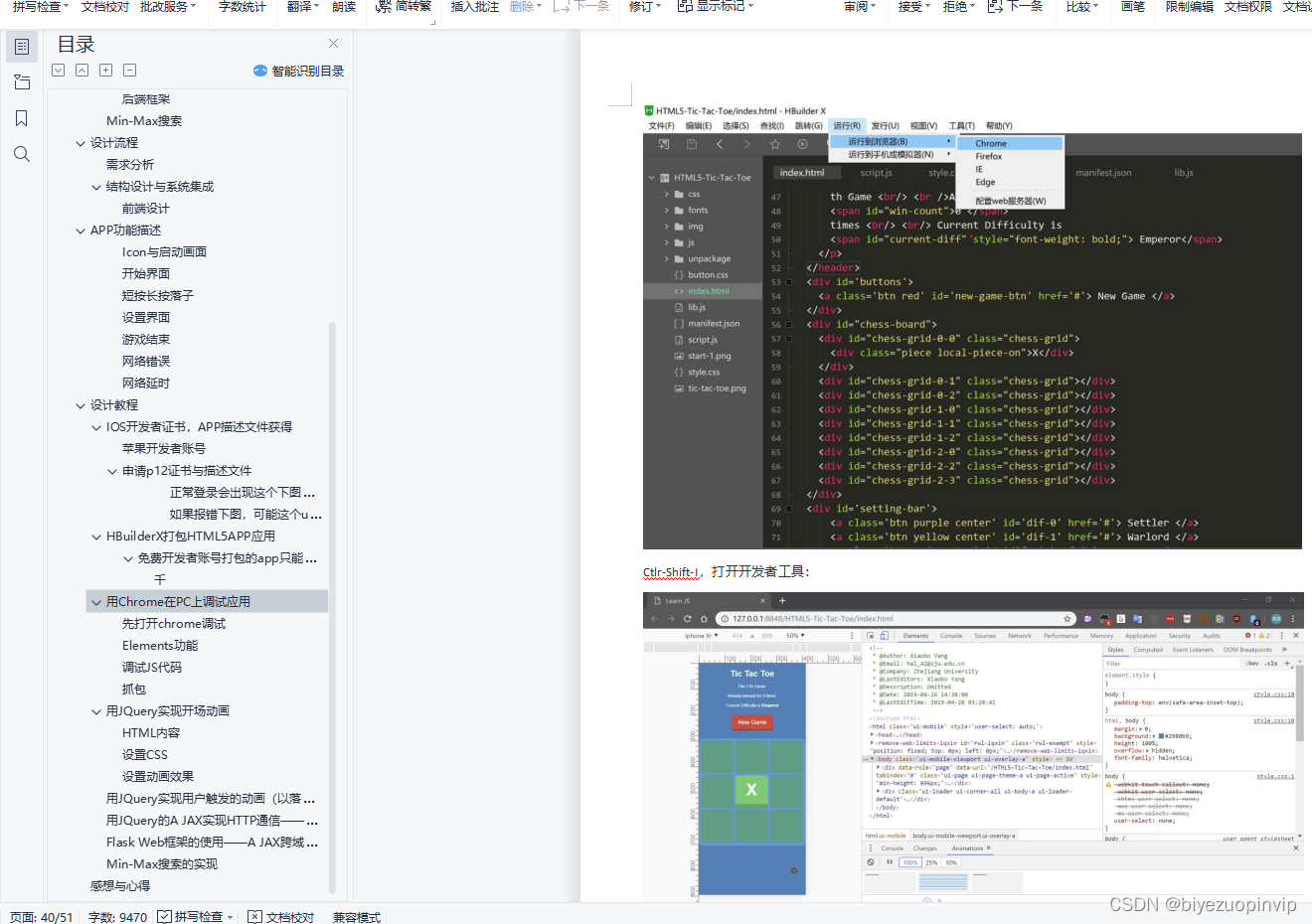Open the bookmark sidebar icon
The image size is (1312, 924).
[x=22, y=118]
